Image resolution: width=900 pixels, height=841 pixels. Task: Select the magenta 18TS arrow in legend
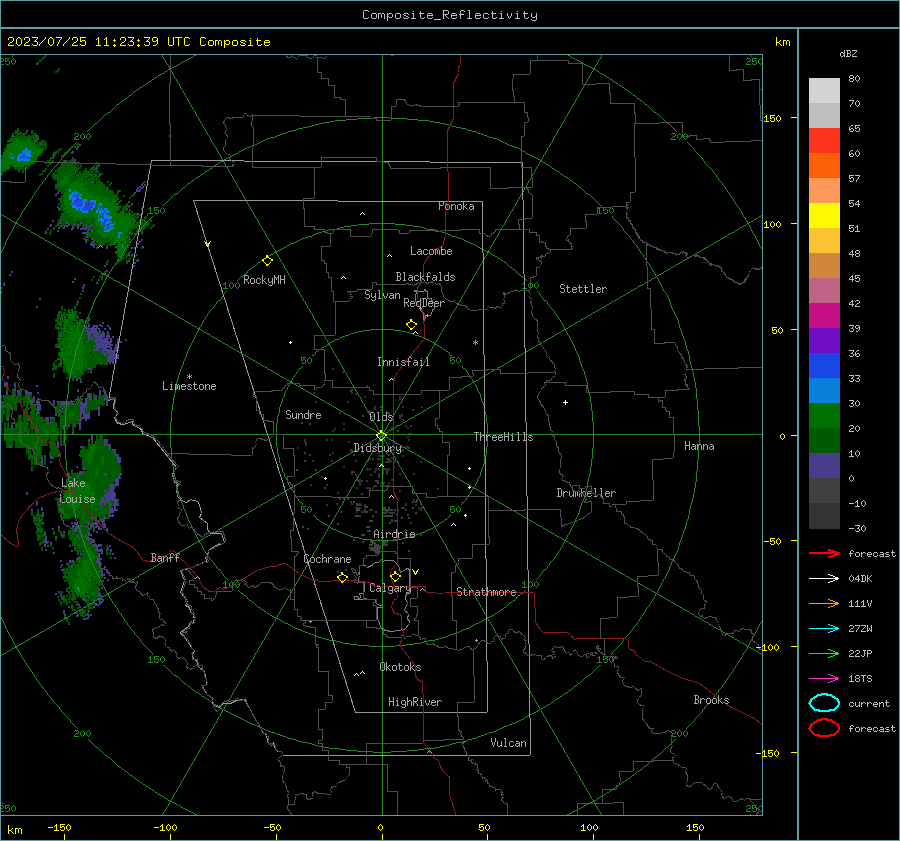coord(824,679)
